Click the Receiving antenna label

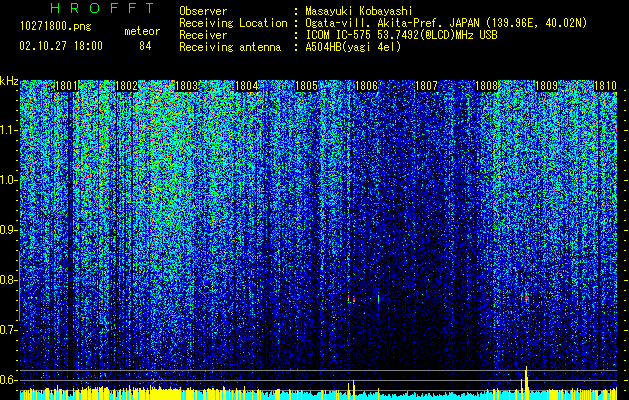click(x=230, y=47)
